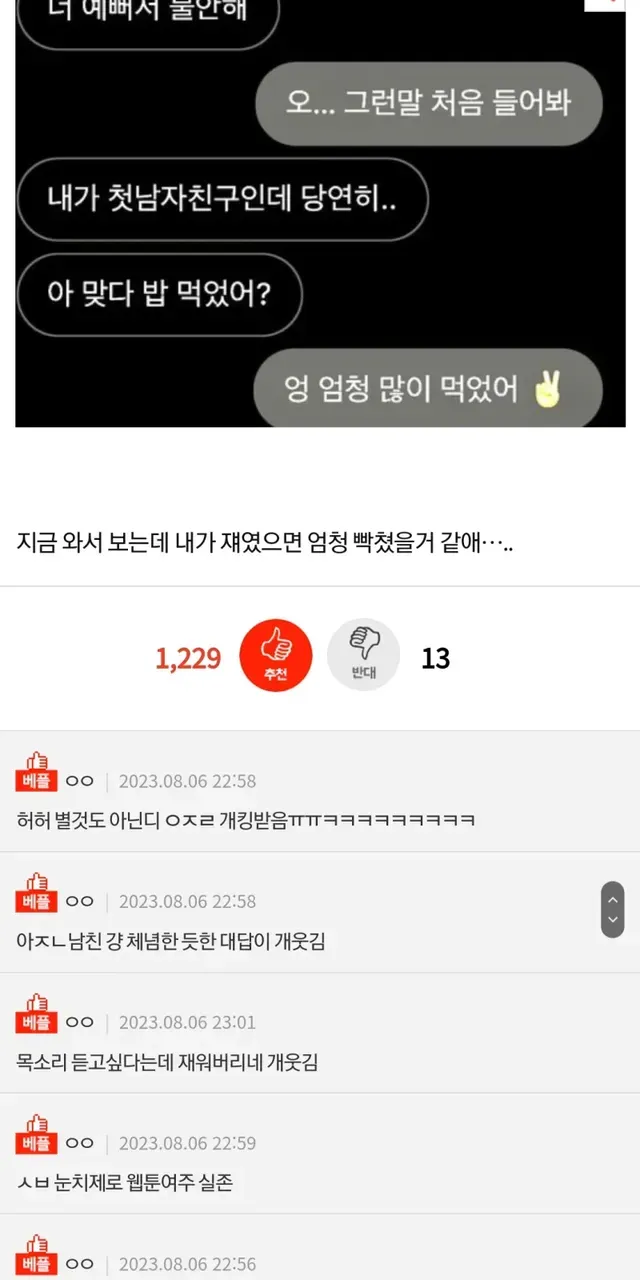Click the up arrow on the floating scroll control
The image size is (640, 1280).
point(613,898)
